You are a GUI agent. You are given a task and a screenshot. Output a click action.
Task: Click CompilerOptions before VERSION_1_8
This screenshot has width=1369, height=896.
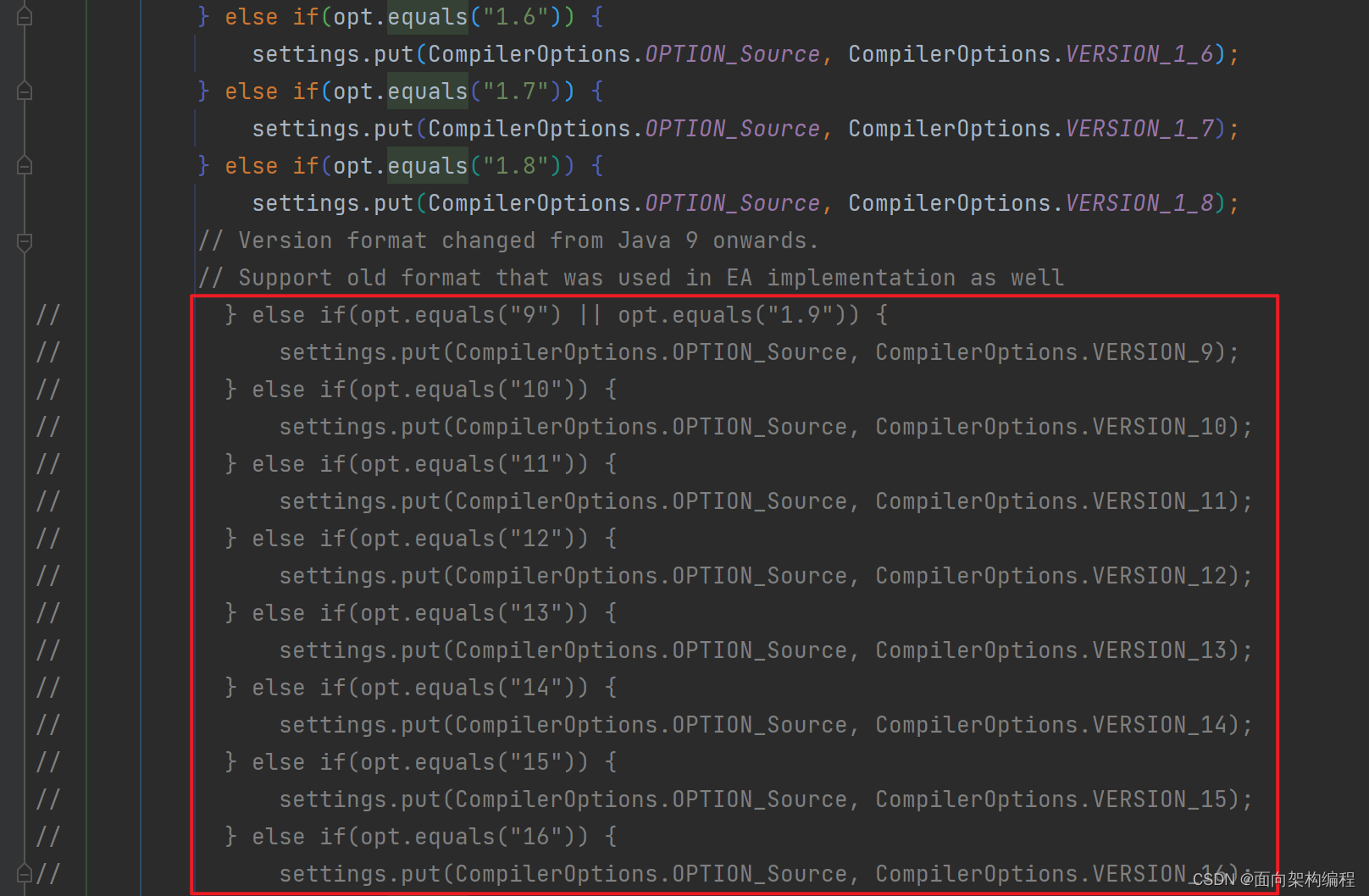coord(950,203)
